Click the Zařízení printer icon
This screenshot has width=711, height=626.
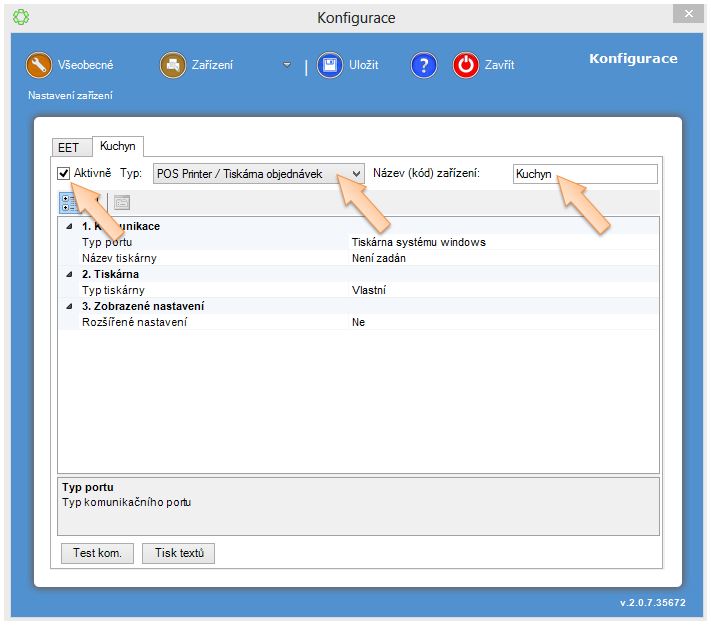coord(173,65)
